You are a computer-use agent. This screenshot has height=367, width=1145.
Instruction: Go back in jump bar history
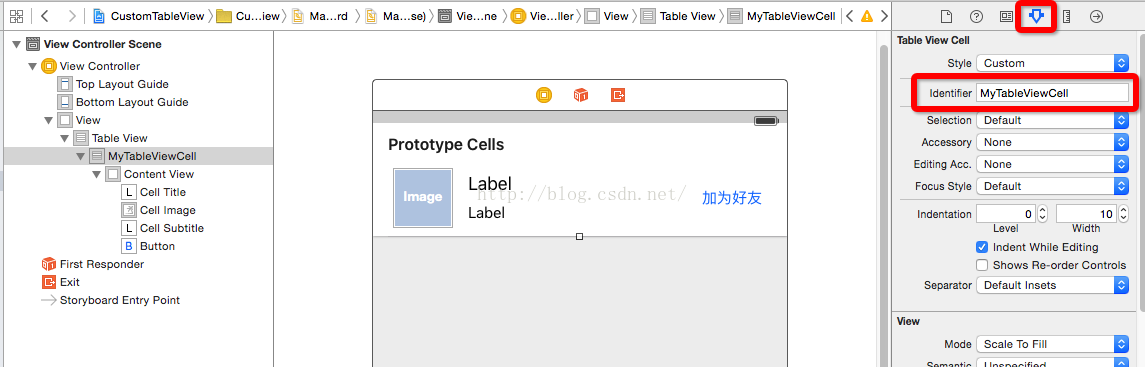click(45, 15)
